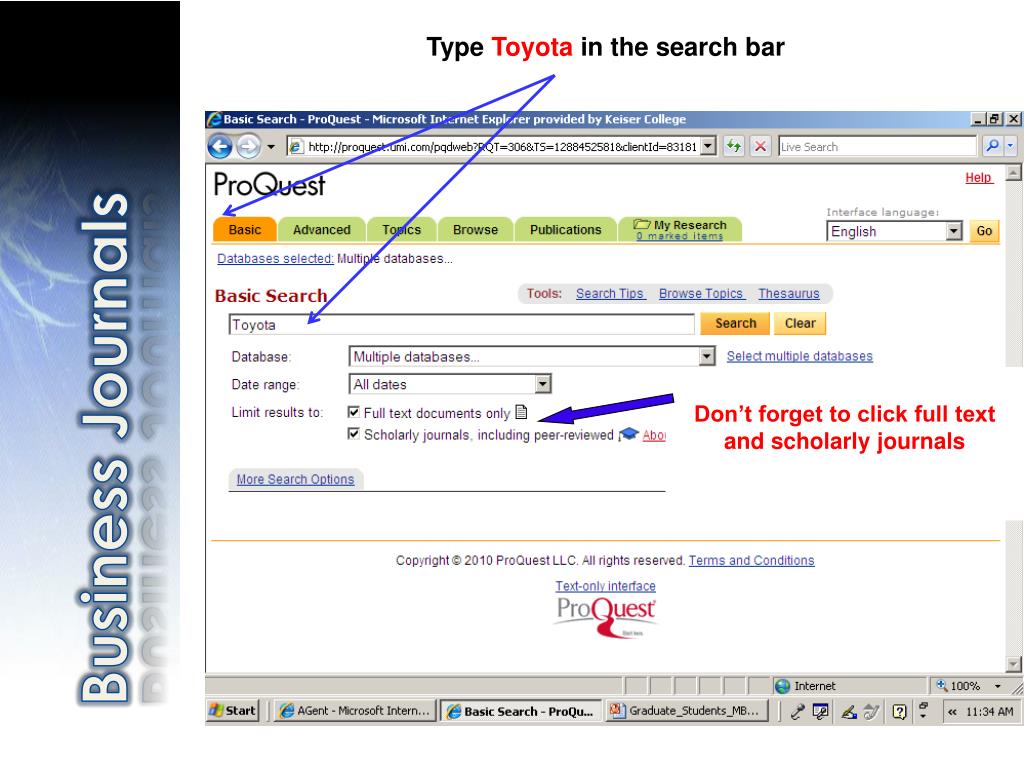This screenshot has height=768, width=1024.
Task: Open recent pages dropdown next to Forward
Action: [x=270, y=147]
